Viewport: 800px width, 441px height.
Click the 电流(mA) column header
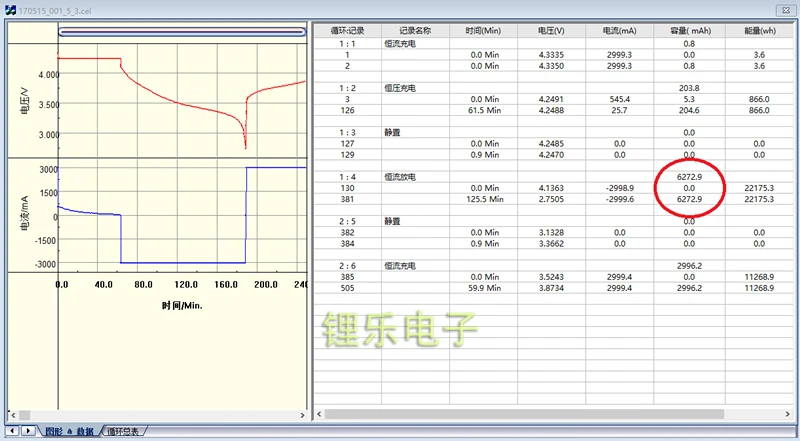click(x=619, y=31)
